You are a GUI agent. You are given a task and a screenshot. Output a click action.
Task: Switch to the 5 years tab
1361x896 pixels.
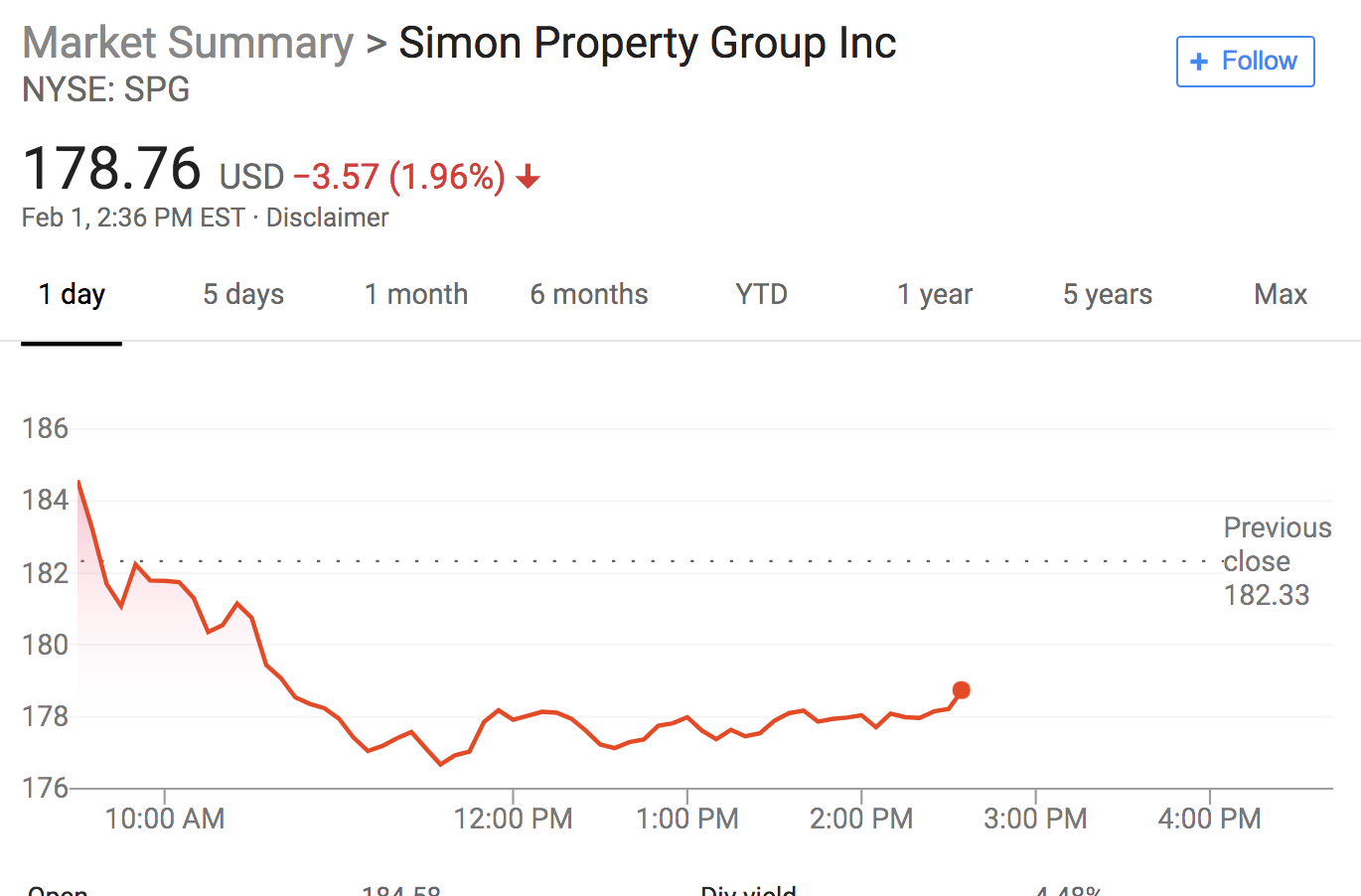click(1108, 295)
